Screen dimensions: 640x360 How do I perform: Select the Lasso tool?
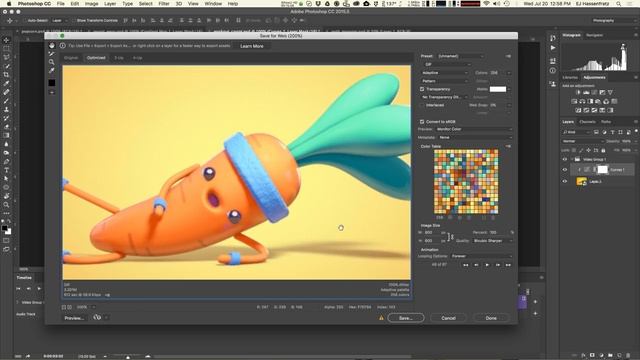[x=7, y=57]
